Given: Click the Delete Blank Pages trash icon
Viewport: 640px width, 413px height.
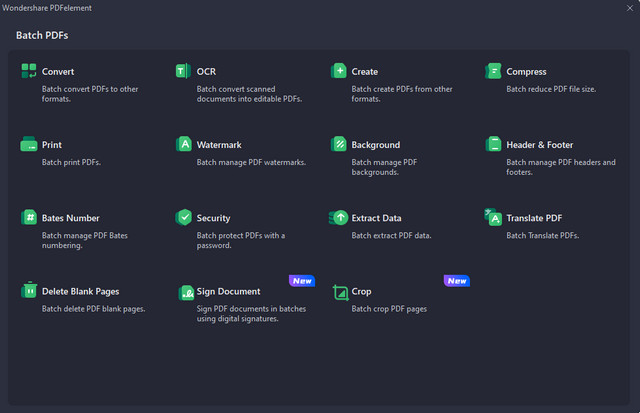Looking at the screenshot, I should click(x=29, y=290).
